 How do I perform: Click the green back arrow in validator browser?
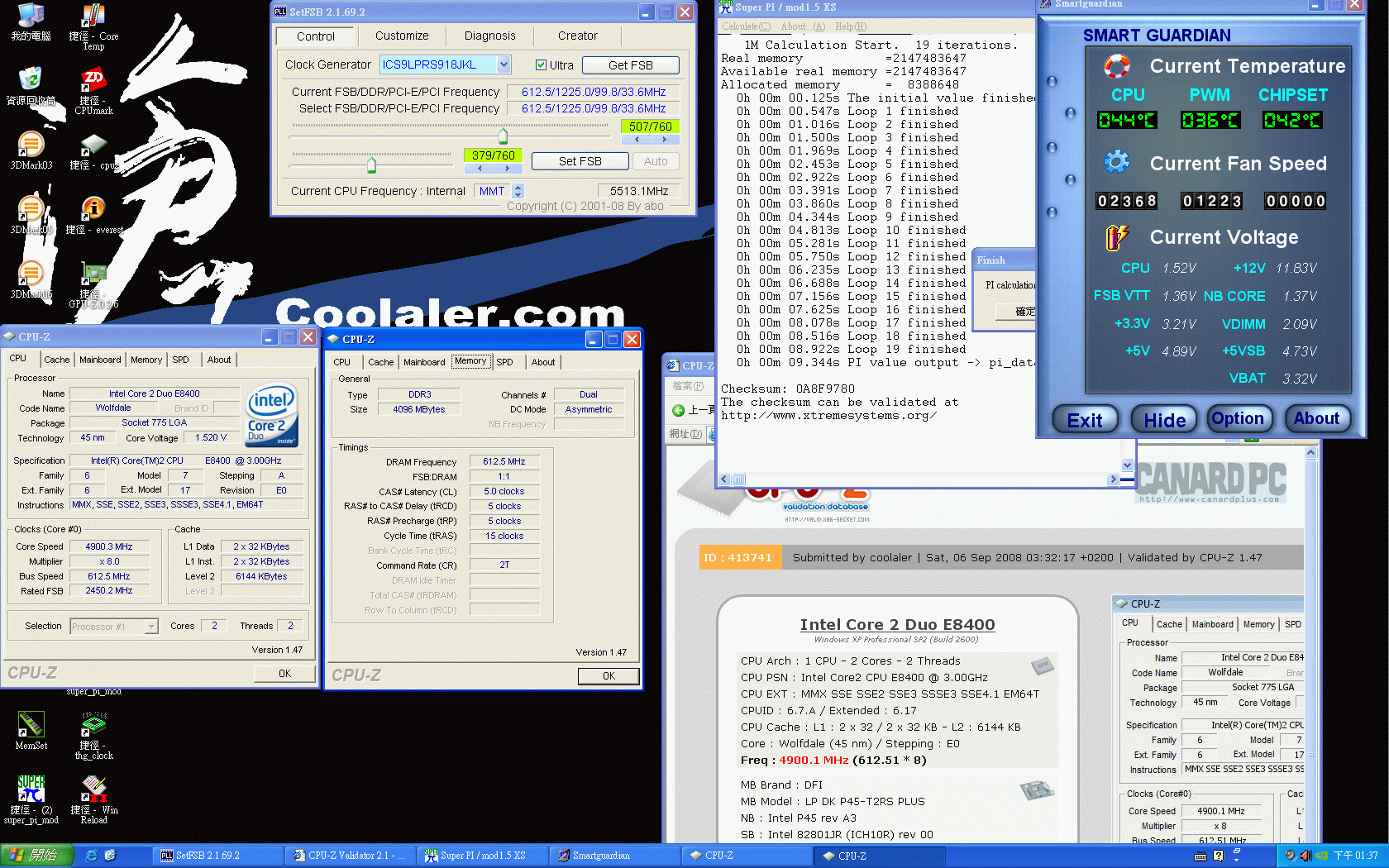(678, 410)
